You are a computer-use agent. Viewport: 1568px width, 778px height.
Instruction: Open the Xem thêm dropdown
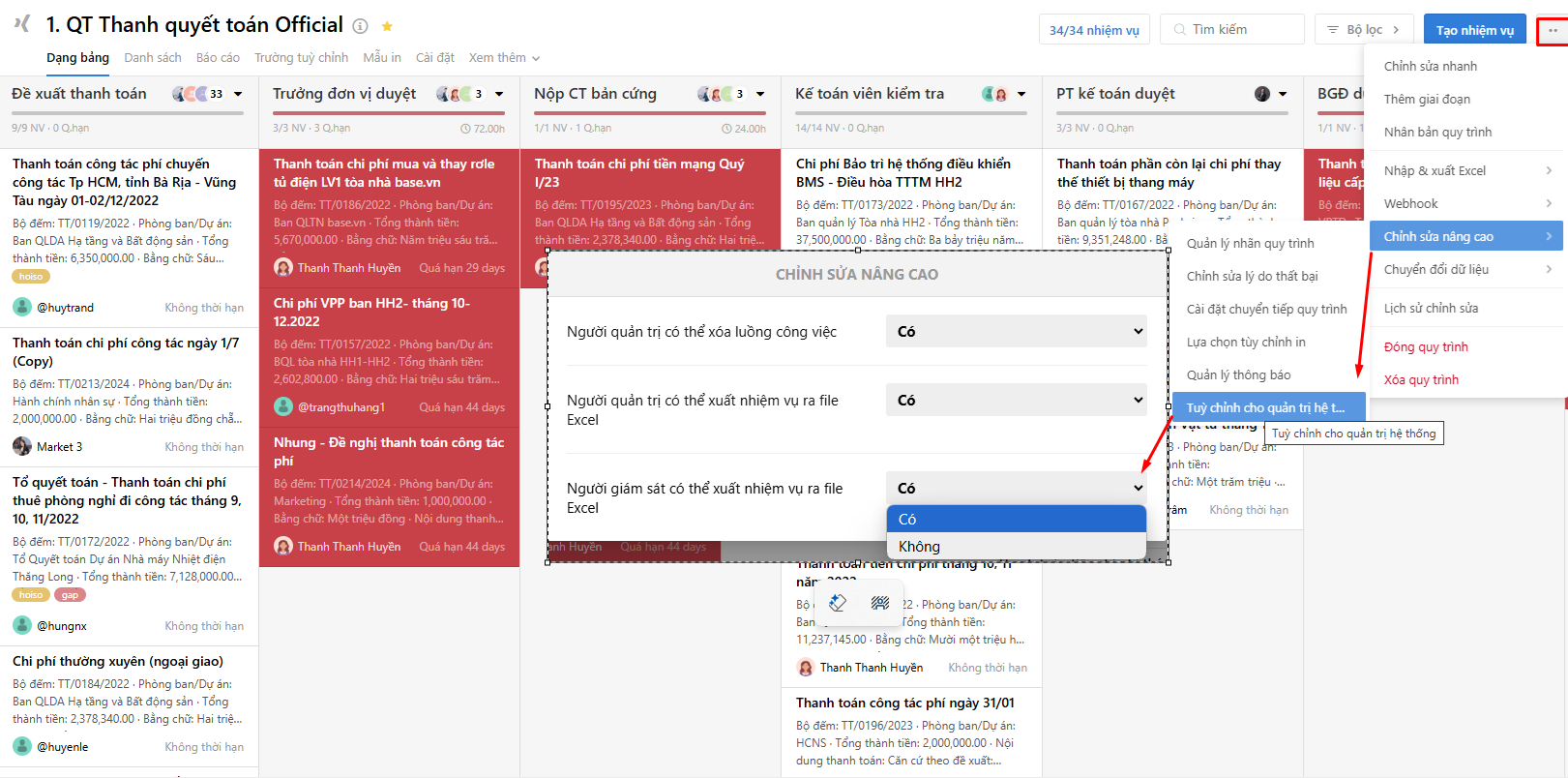pyautogui.click(x=504, y=58)
